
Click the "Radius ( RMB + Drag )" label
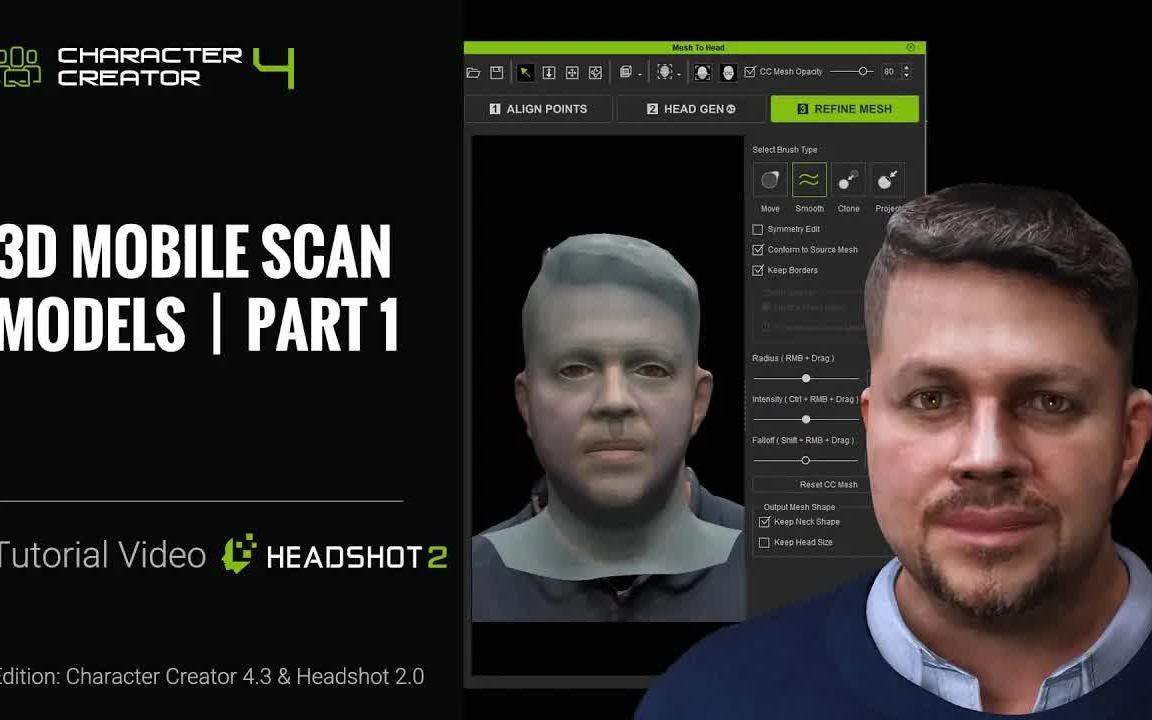[x=793, y=359]
